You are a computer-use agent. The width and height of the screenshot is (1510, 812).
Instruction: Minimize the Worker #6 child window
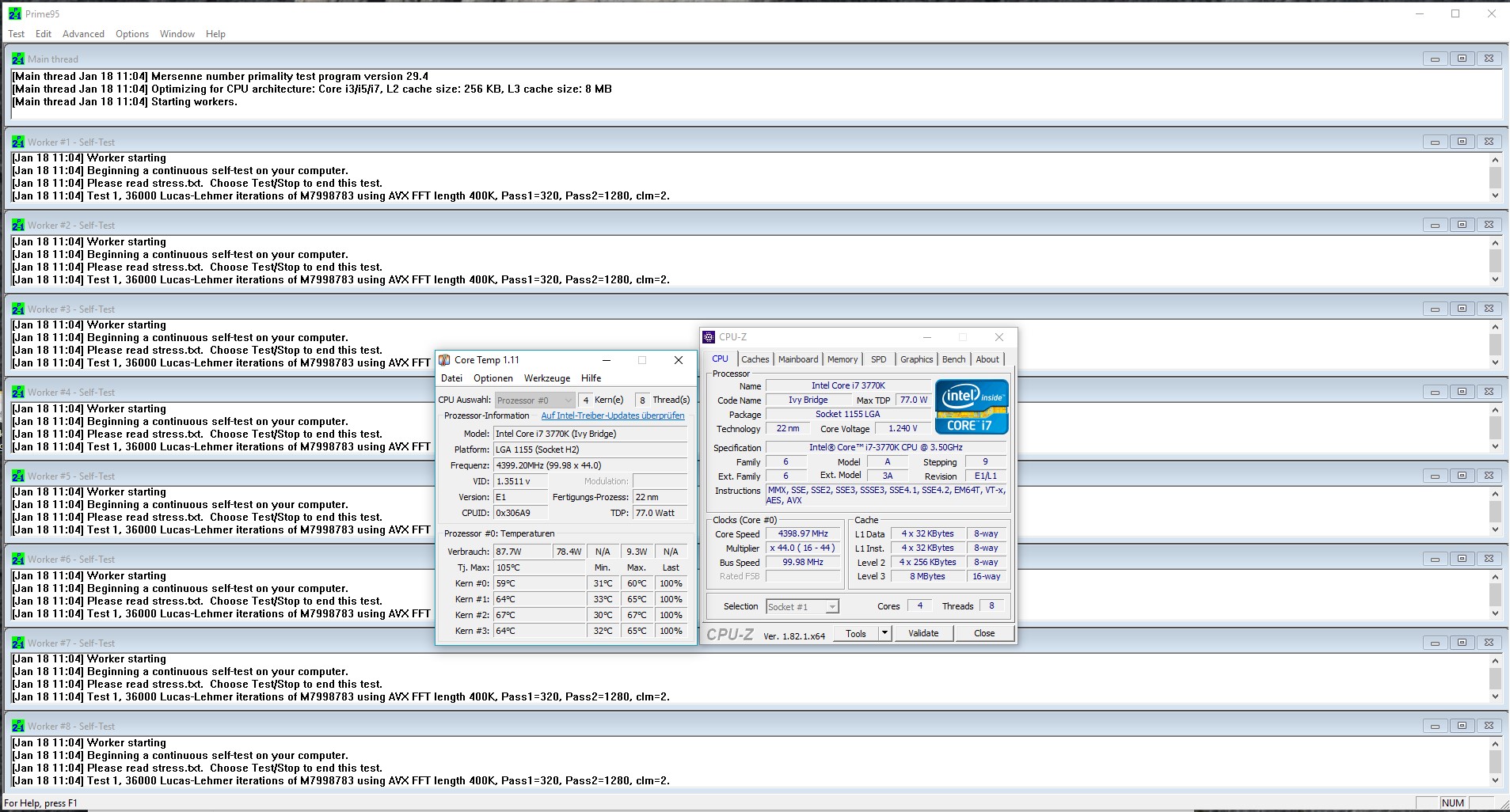(1435, 559)
